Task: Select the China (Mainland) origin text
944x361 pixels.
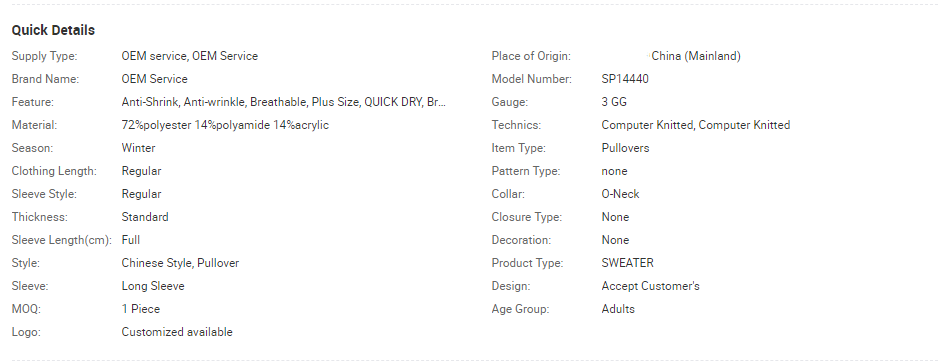Action: [x=696, y=56]
